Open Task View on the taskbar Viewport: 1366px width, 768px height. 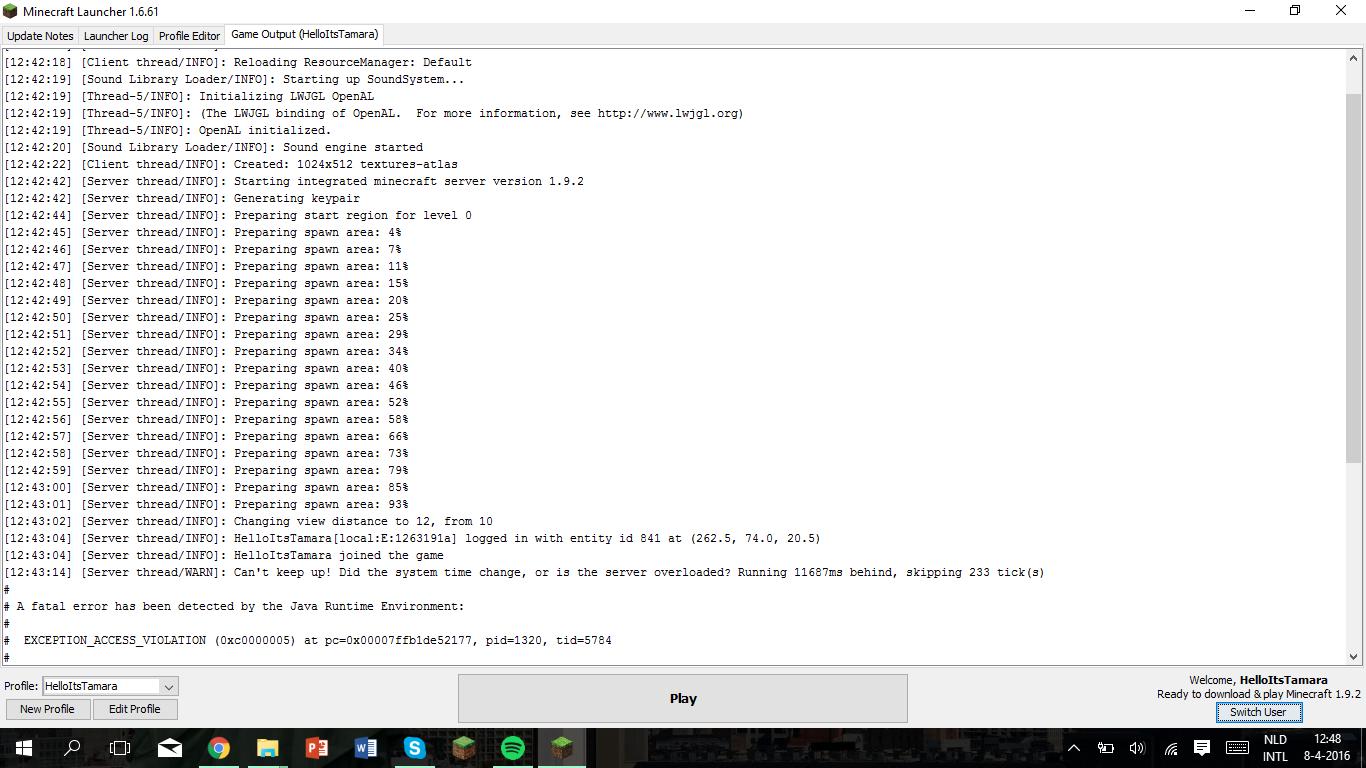120,747
